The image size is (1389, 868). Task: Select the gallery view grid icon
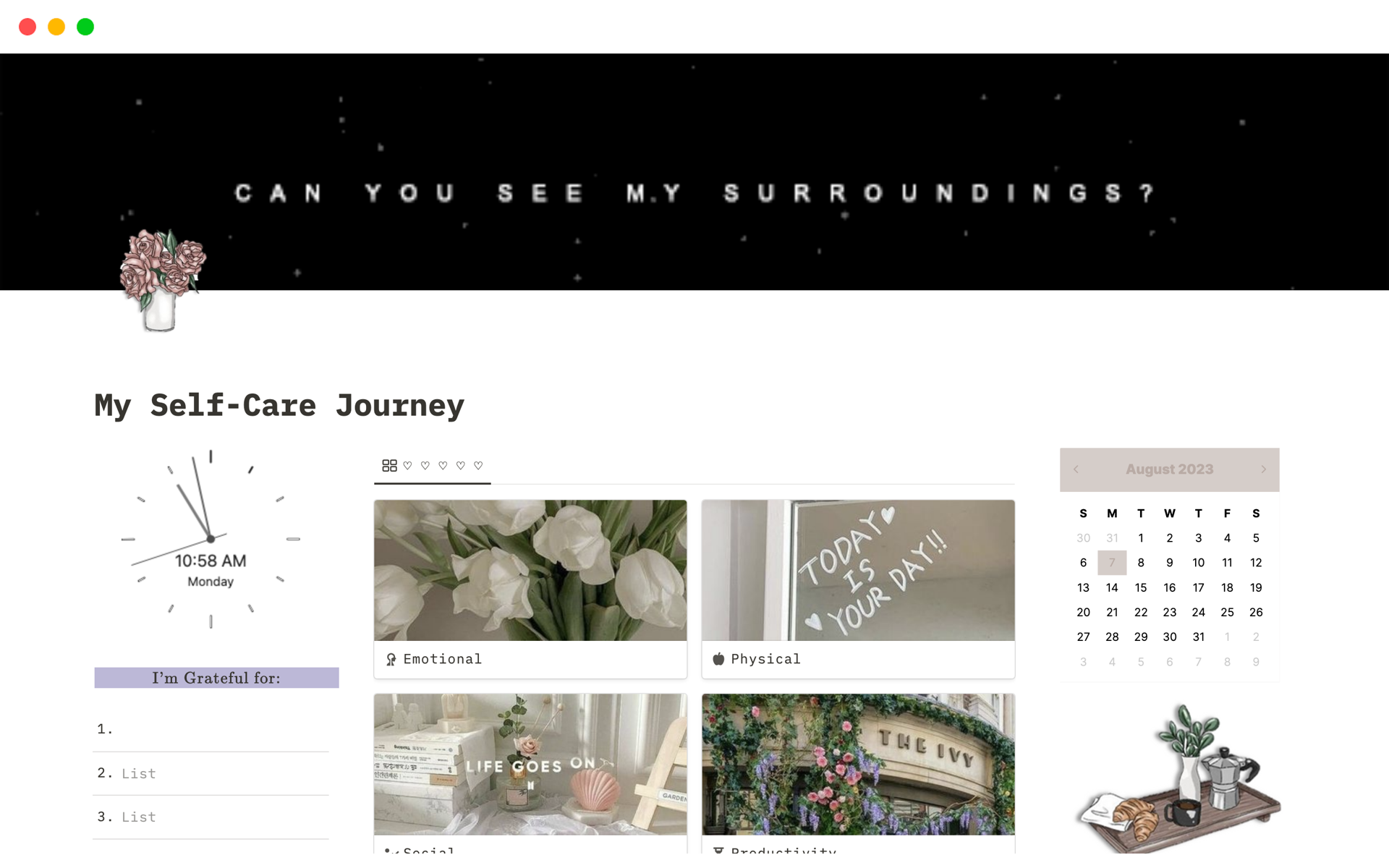[389, 466]
